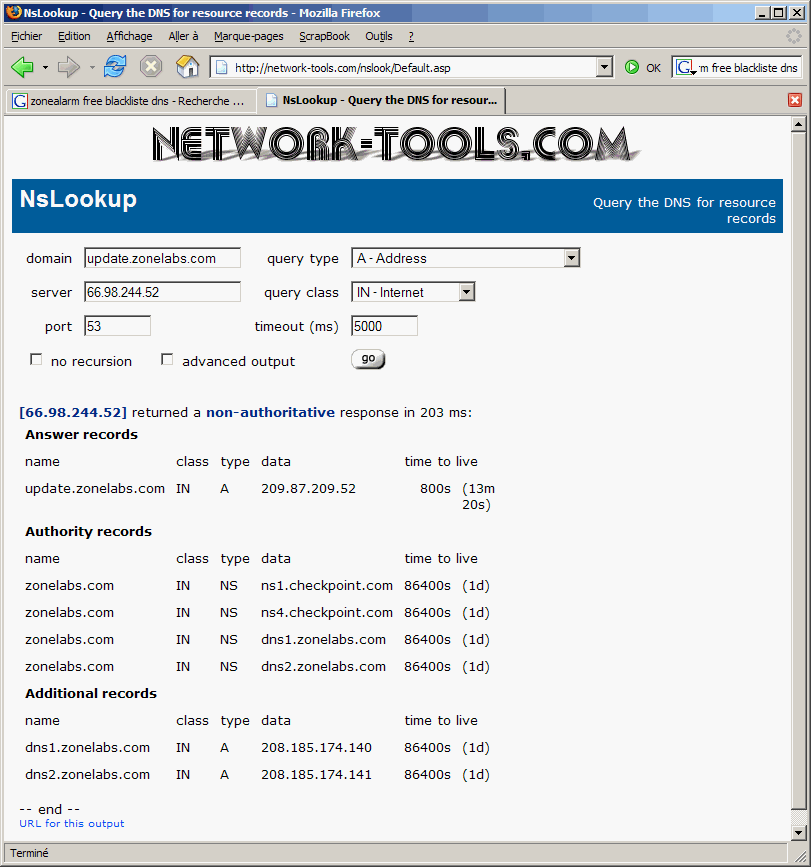Click the Additional records heading
Viewport: 811px width, 867px height.
coord(91,693)
